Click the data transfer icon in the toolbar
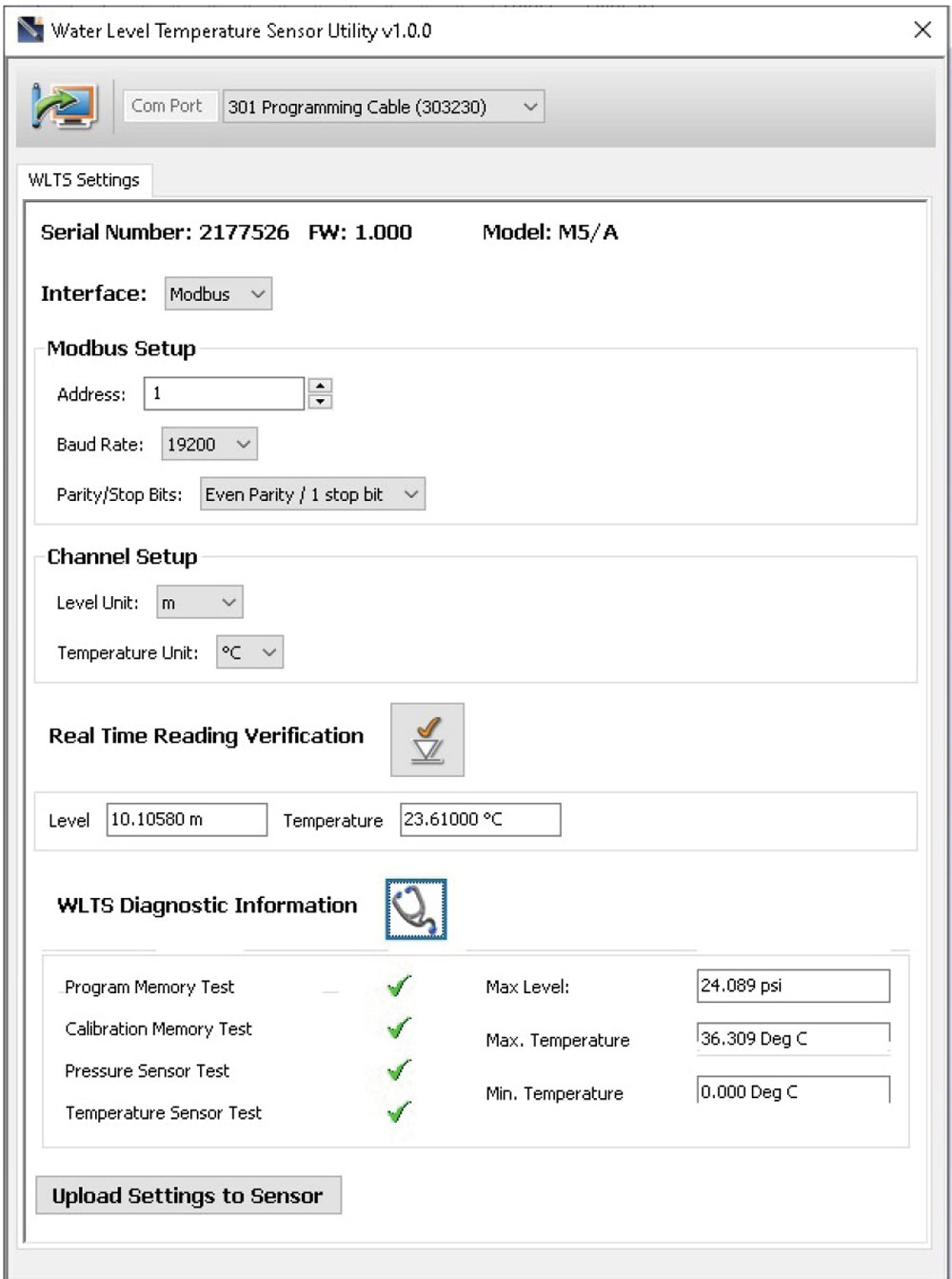The image size is (952, 1279). point(63,106)
